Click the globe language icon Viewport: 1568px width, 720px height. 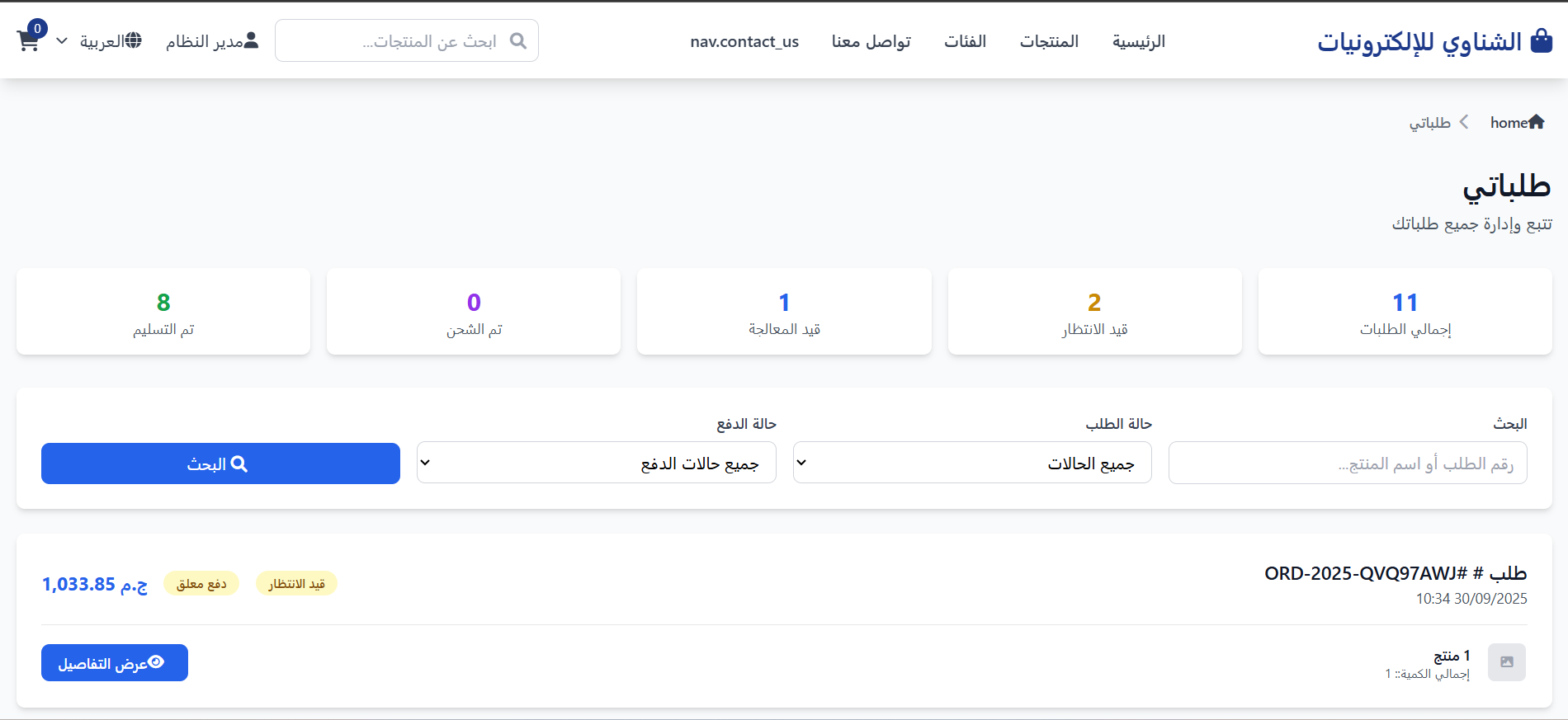pyautogui.click(x=133, y=40)
